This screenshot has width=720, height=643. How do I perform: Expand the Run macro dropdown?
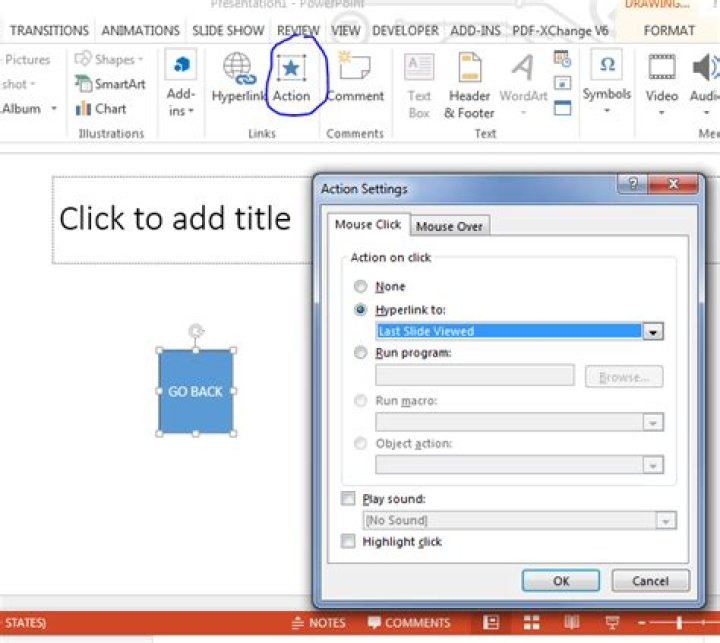pos(653,422)
